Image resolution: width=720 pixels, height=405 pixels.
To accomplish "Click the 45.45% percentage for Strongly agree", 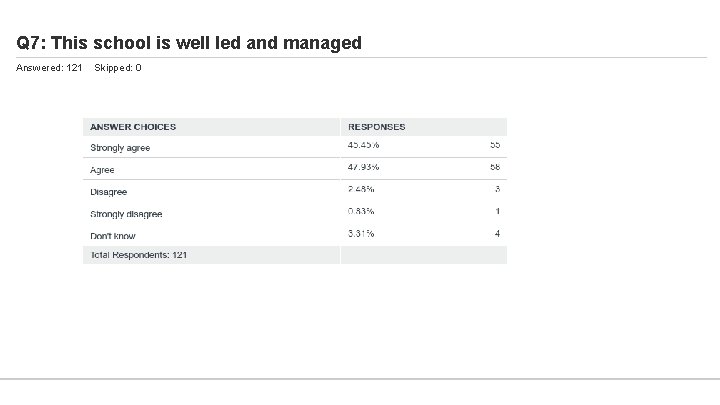I will pos(363,145).
